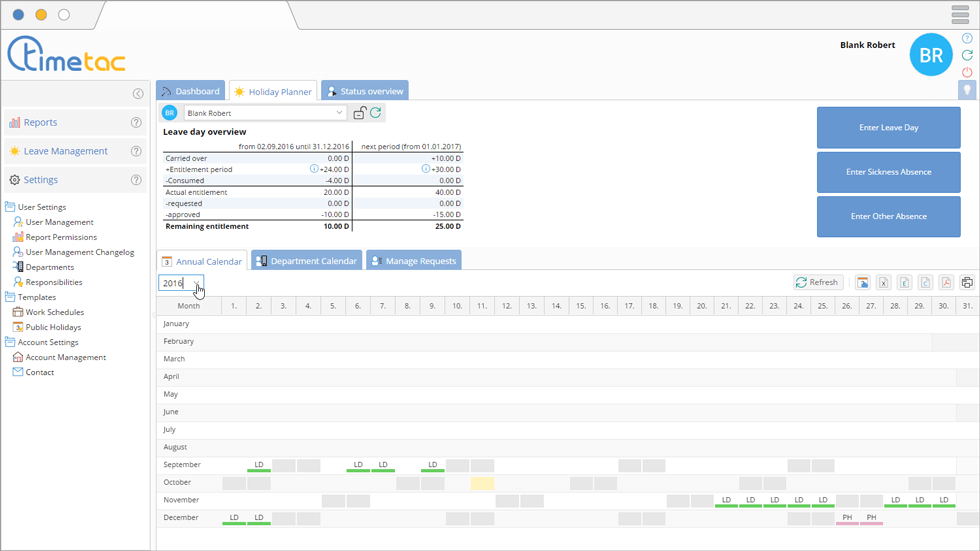980x551 pixels.
Task: Open the help icon beside Reports
Action: coord(136,123)
